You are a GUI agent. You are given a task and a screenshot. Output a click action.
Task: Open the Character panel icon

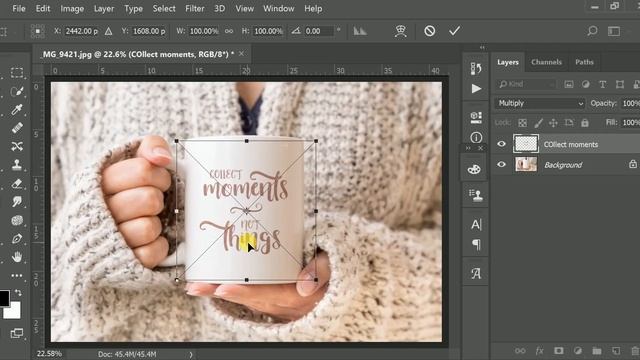point(476,224)
